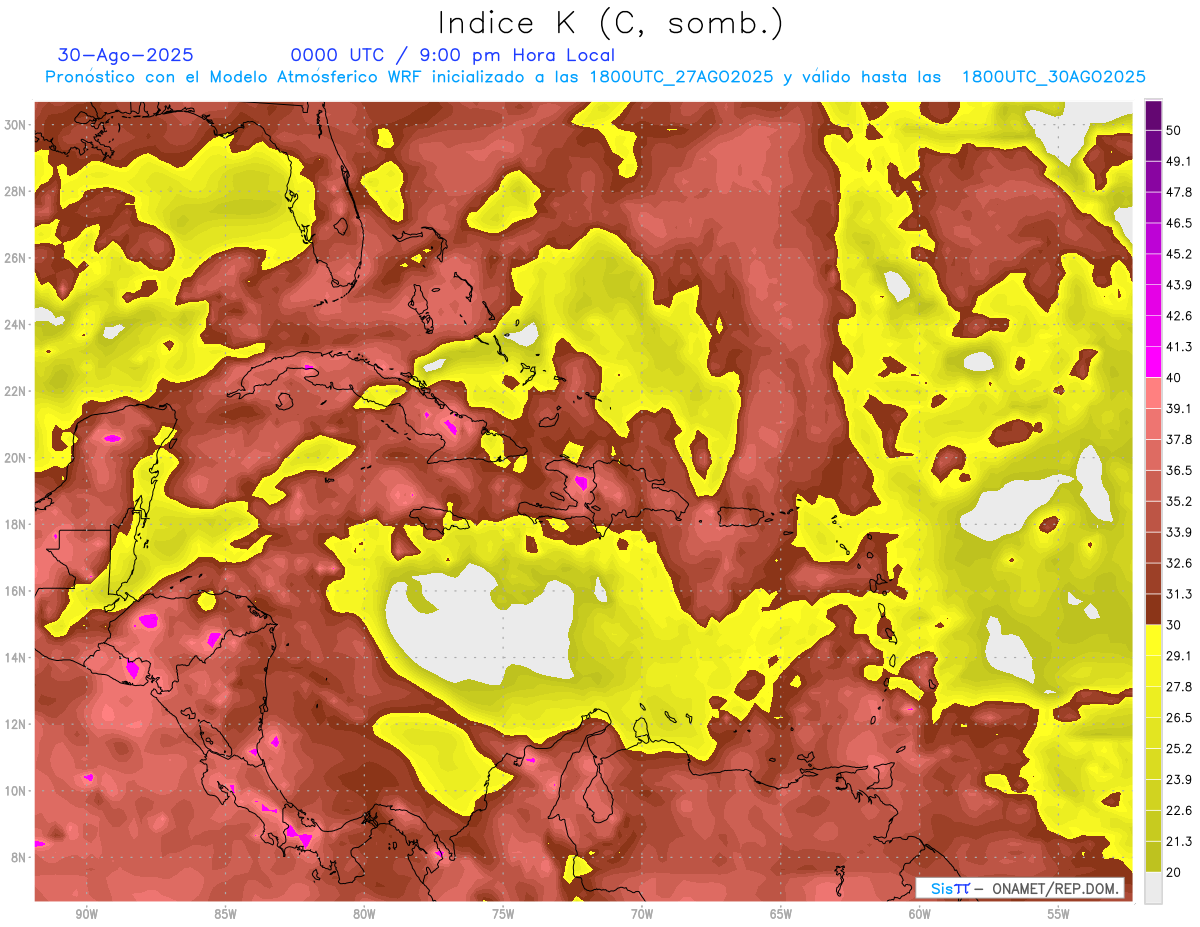Click the 8N latitude axis label
The height and width of the screenshot is (927, 1200).
(x=18, y=857)
